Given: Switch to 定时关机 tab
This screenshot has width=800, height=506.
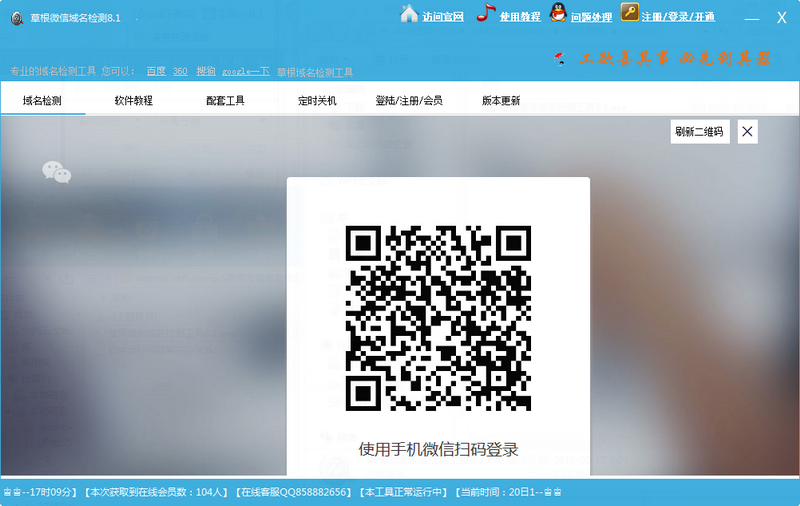Looking at the screenshot, I should coord(317,100).
